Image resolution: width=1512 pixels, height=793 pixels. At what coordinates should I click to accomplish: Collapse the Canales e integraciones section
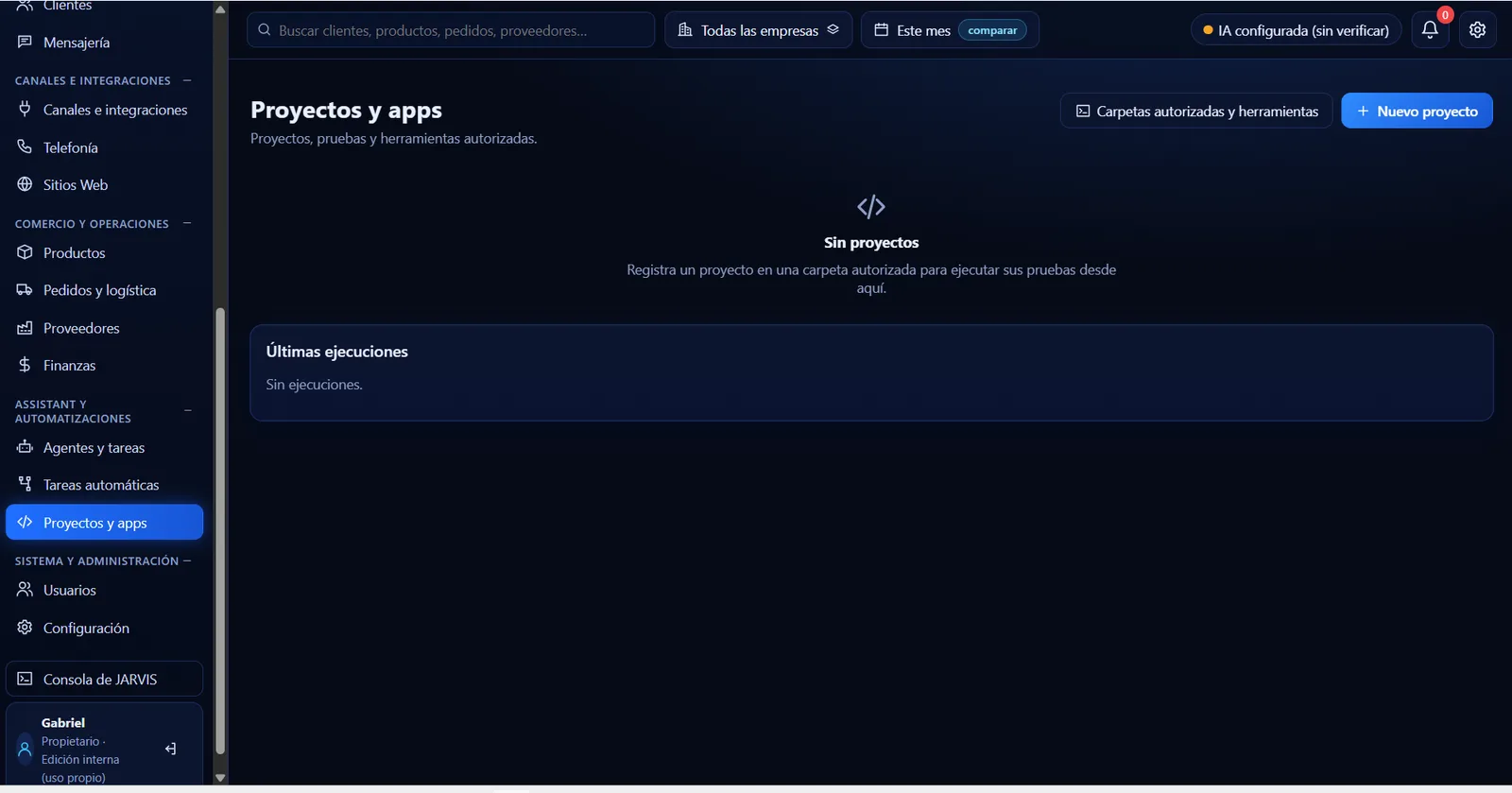click(x=187, y=80)
